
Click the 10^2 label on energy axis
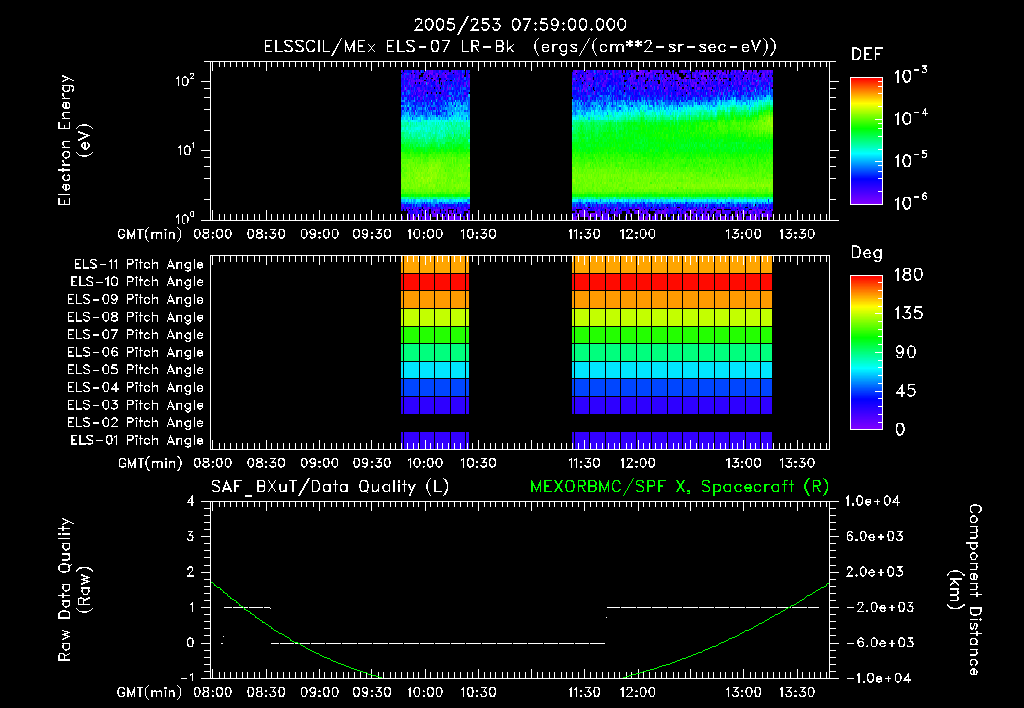[185, 81]
